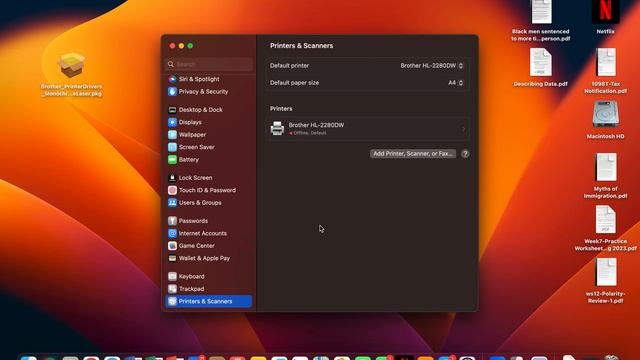Click the Lock Screen icon
The width and height of the screenshot is (640, 360).
172,178
